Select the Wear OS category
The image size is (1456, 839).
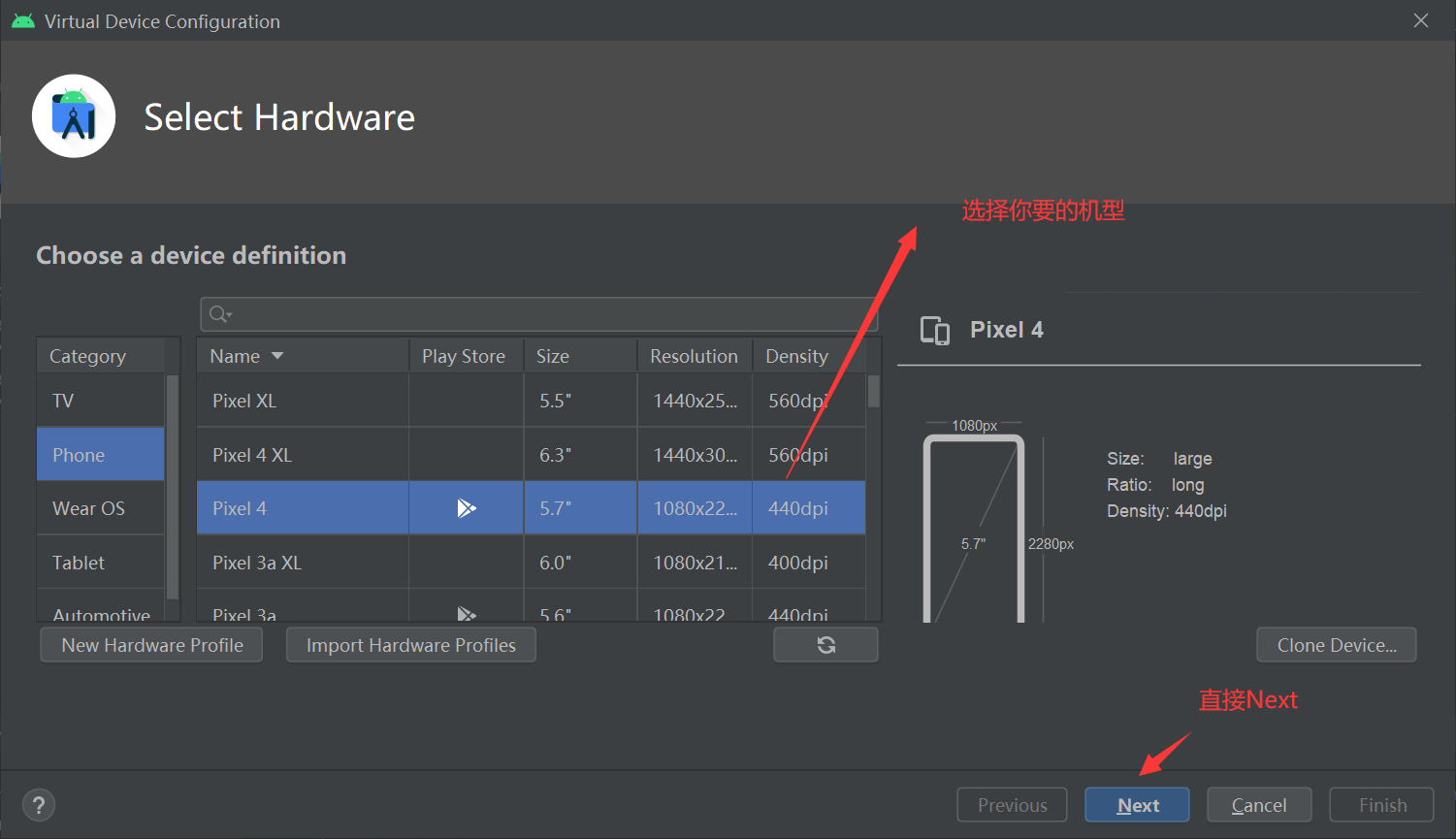coord(101,508)
